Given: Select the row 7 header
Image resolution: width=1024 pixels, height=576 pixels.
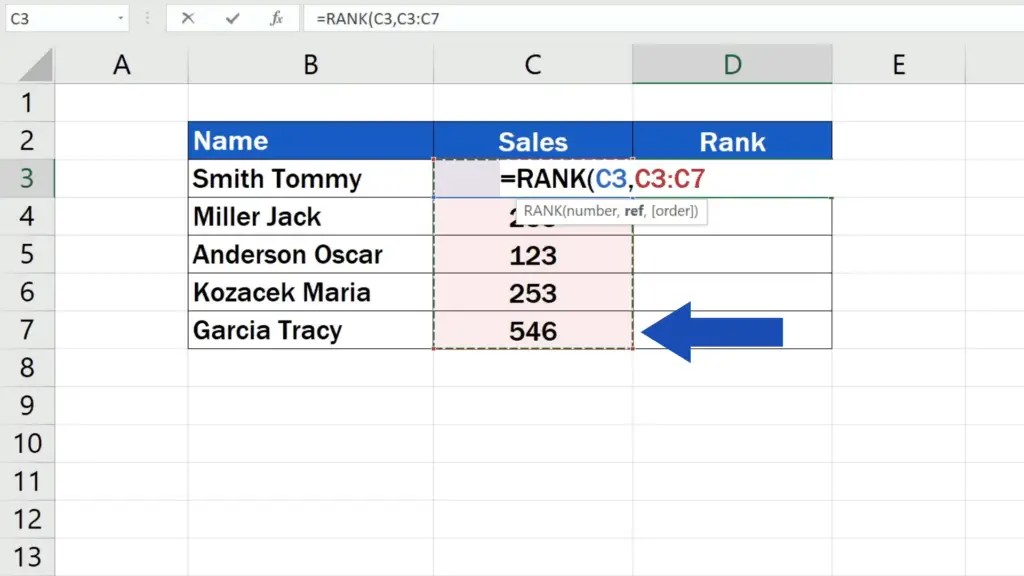Looking at the screenshot, I should tap(29, 330).
